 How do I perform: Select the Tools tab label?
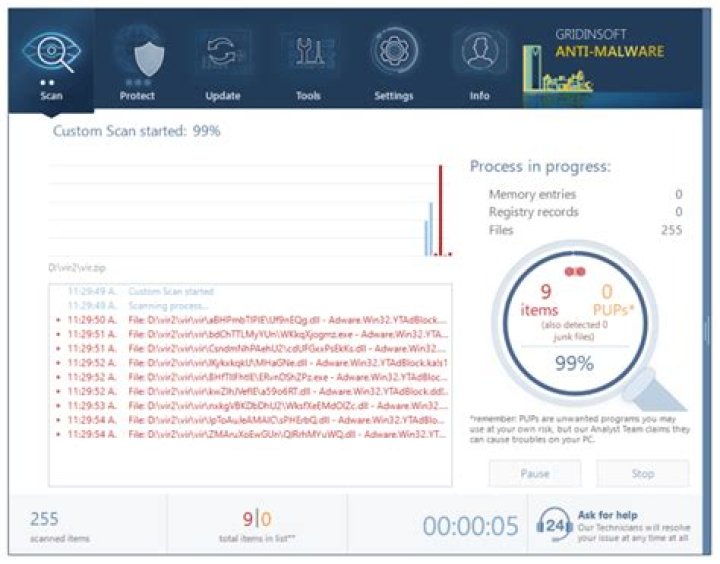point(308,96)
